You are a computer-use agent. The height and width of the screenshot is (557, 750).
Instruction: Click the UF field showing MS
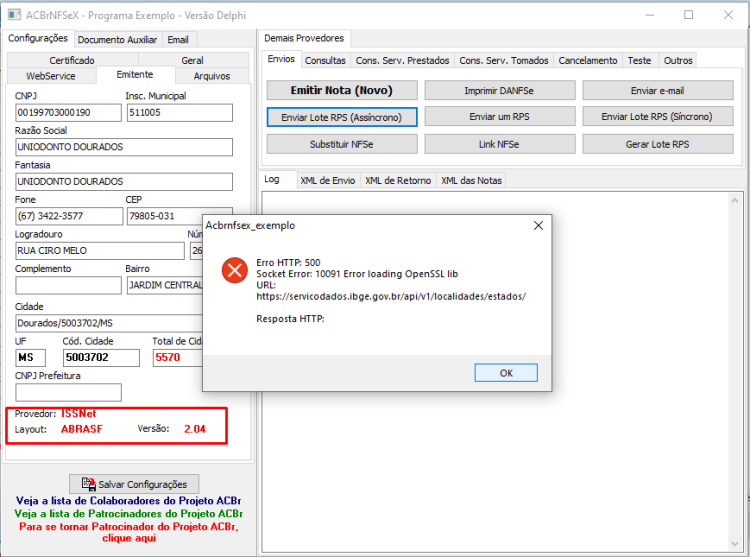31,358
